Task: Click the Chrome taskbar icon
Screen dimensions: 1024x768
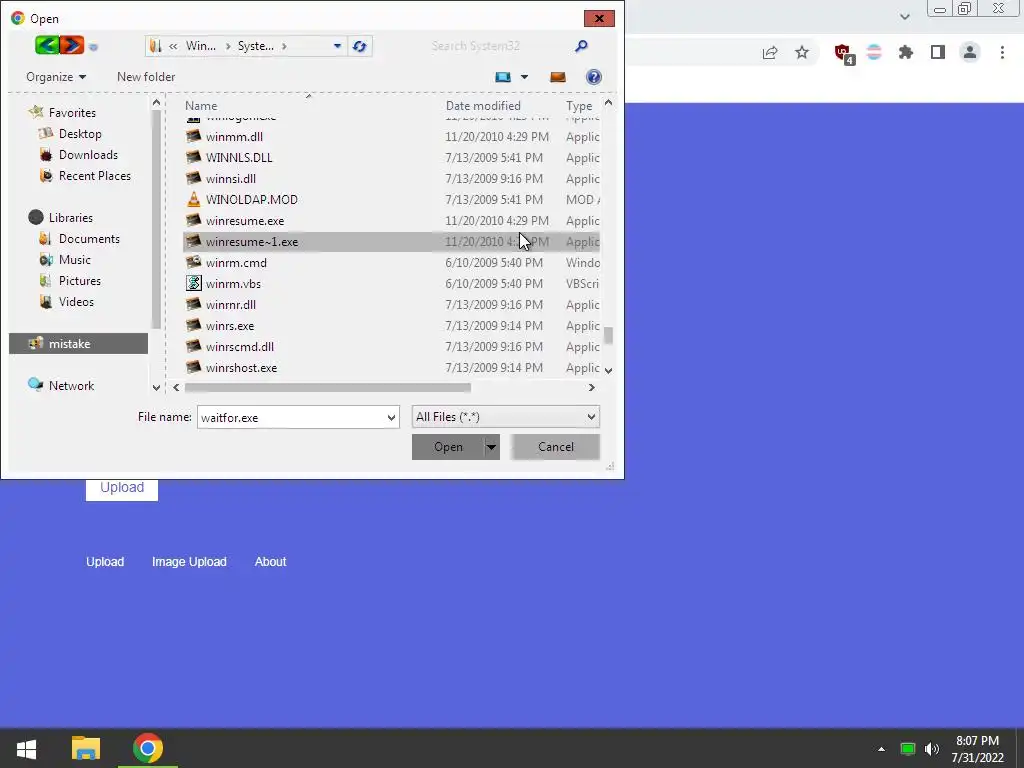Action: (x=148, y=748)
